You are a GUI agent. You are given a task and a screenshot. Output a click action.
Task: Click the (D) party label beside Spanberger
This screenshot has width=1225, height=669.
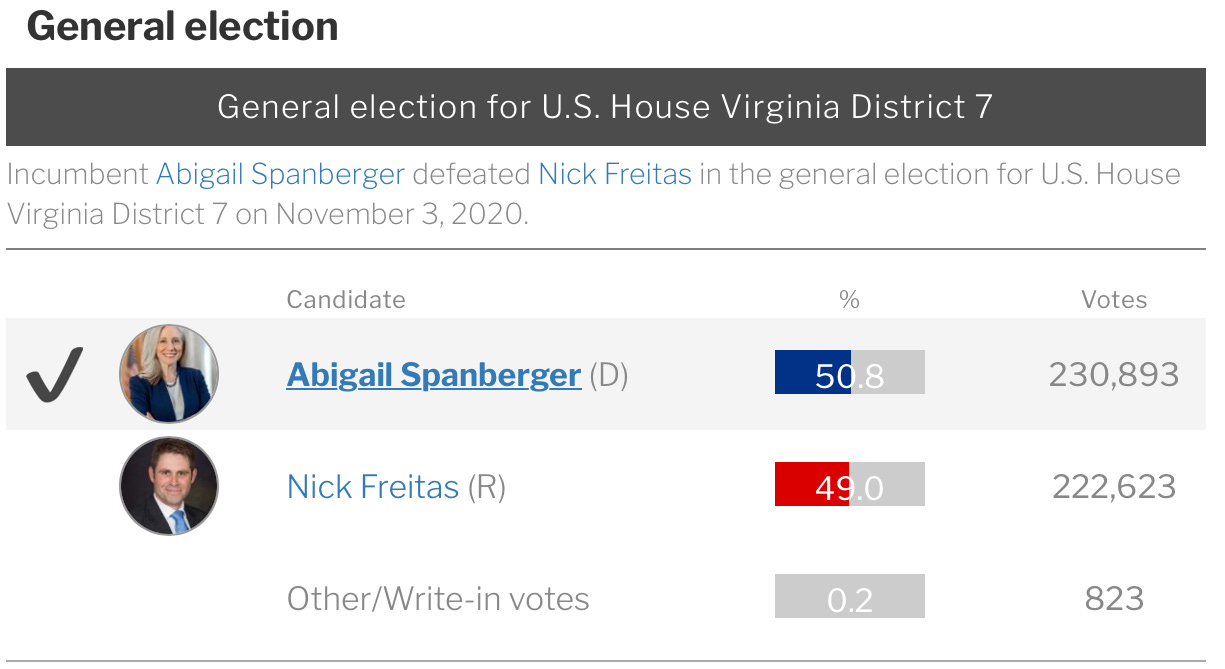click(608, 376)
